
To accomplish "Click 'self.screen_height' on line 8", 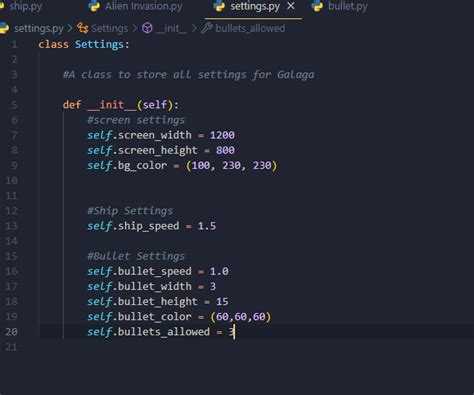I will pyautogui.click(x=142, y=150).
